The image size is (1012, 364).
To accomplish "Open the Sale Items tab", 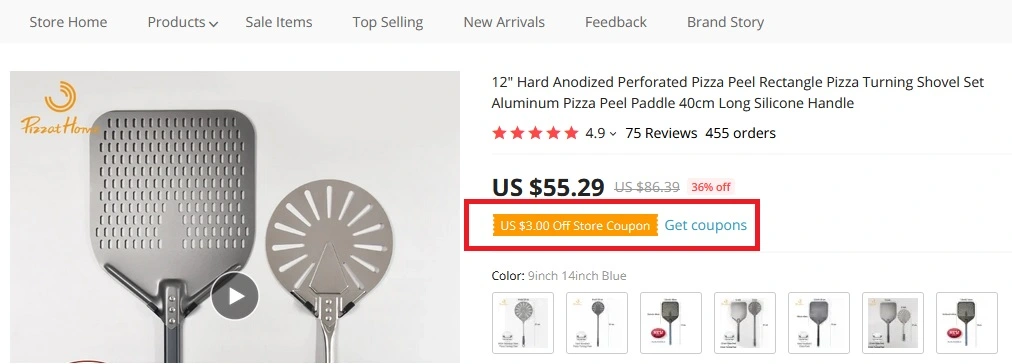I will 279,22.
